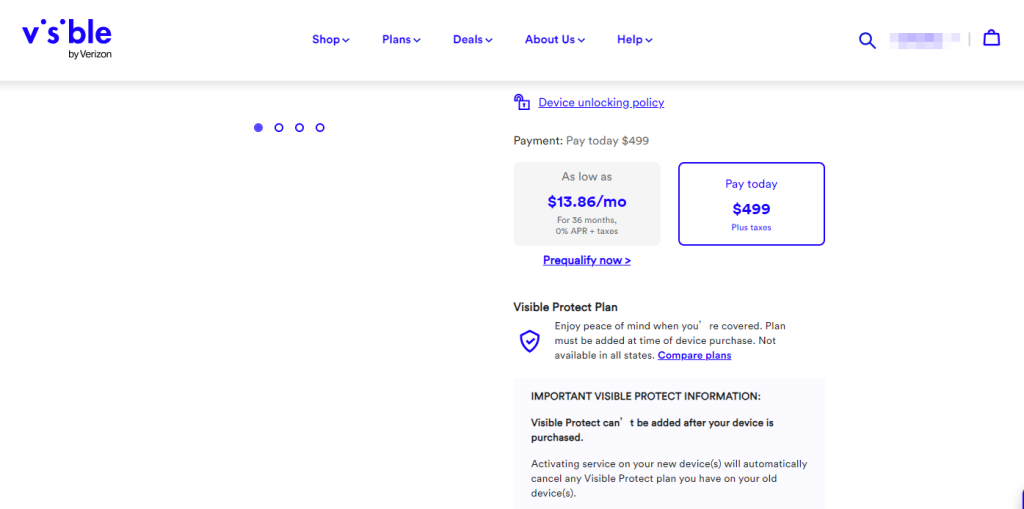Select the first image carousel dot
Image resolution: width=1024 pixels, height=509 pixels.
[259, 127]
